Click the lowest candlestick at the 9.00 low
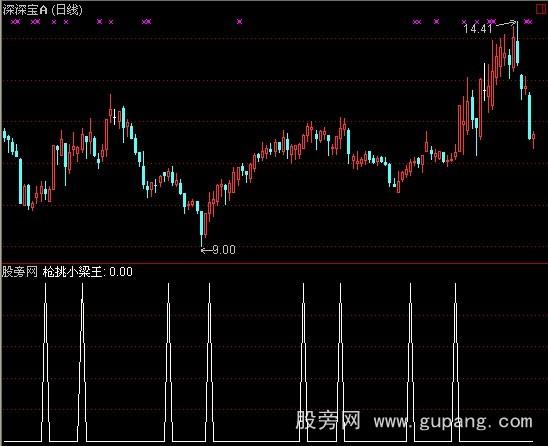Viewport: 548px width, 446px height. [x=202, y=228]
